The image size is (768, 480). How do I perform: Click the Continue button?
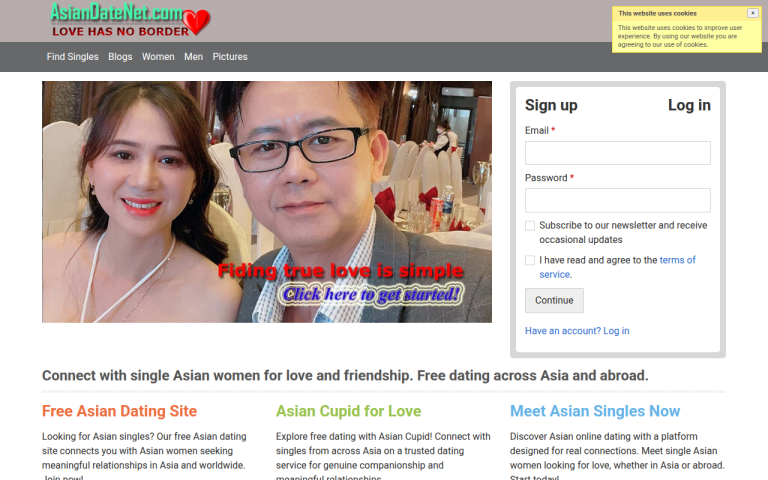(554, 301)
